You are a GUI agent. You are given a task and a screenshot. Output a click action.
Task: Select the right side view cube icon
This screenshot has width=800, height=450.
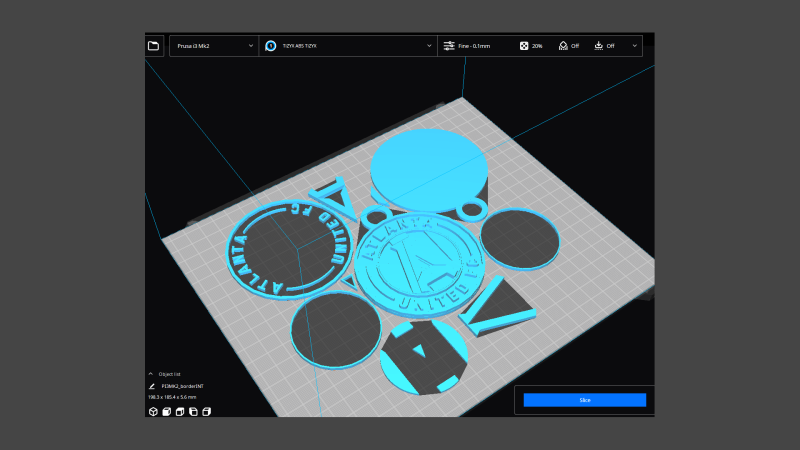point(205,411)
